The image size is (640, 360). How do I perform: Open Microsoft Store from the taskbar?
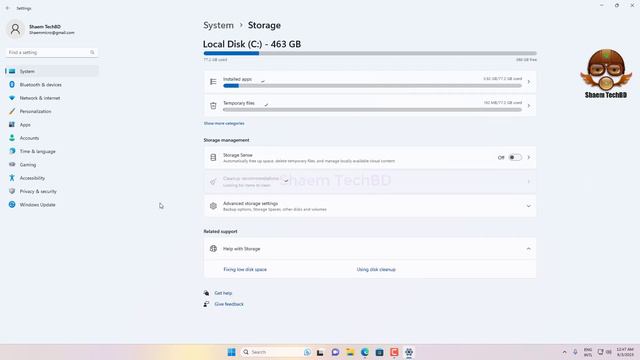click(x=379, y=352)
